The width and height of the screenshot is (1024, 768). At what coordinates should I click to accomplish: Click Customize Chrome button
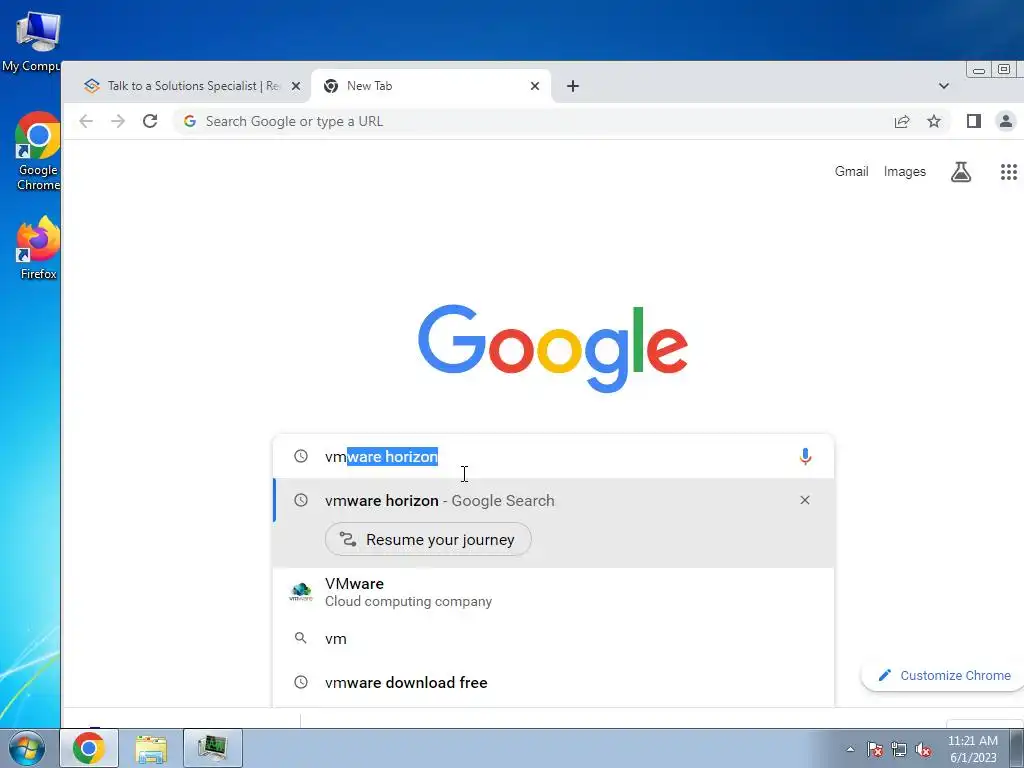944,676
